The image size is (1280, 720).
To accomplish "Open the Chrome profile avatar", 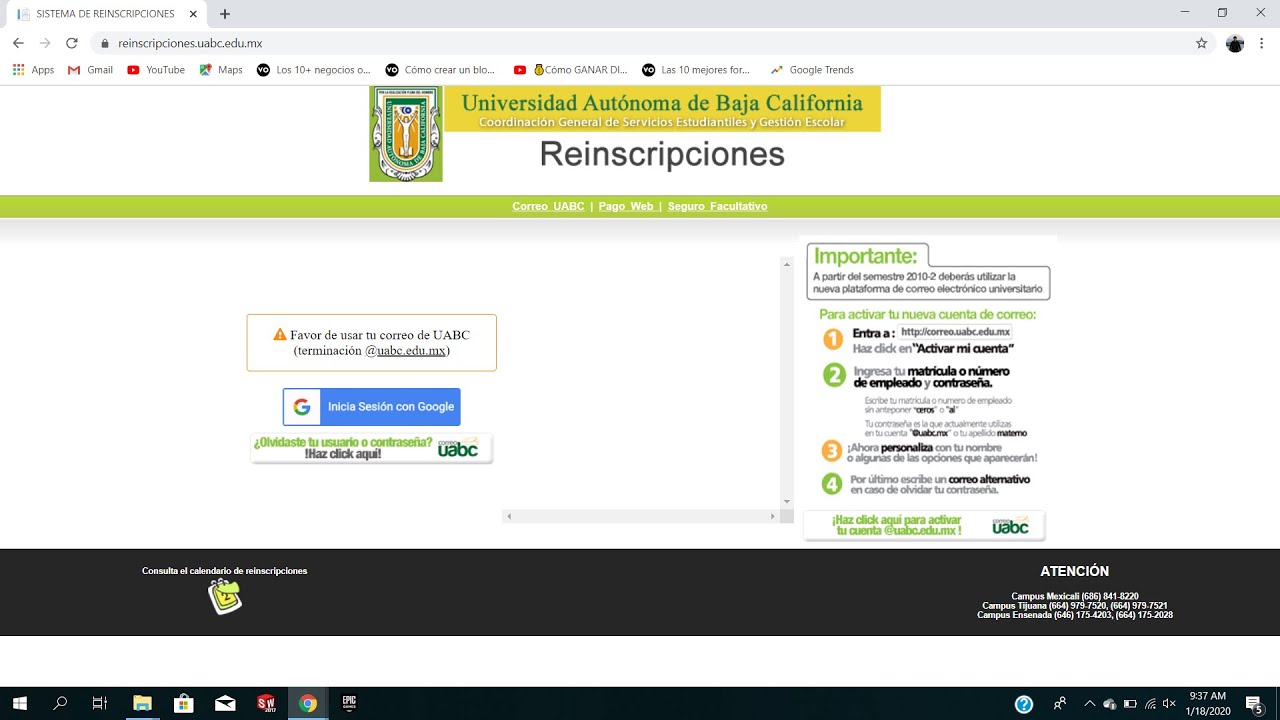I will pyautogui.click(x=1235, y=43).
